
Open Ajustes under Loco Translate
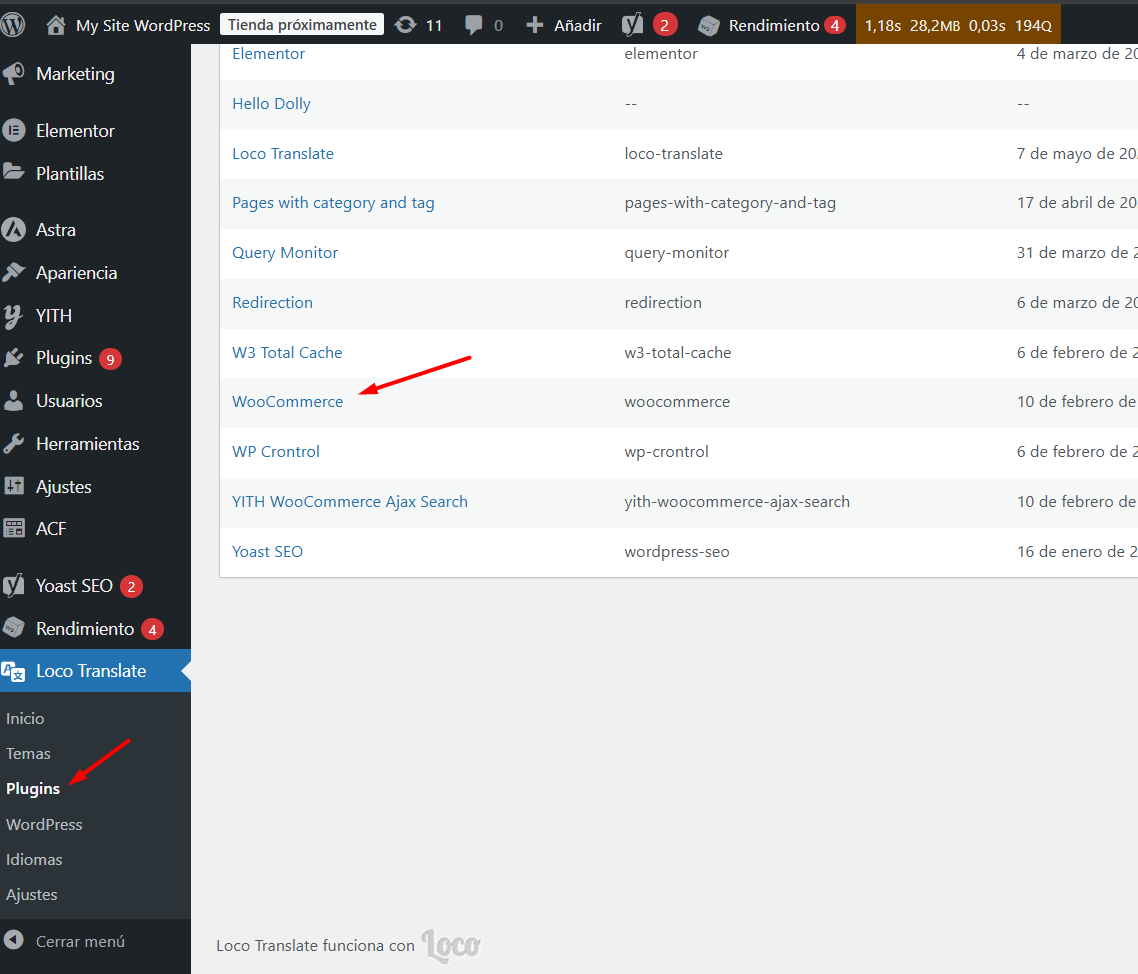(32, 895)
